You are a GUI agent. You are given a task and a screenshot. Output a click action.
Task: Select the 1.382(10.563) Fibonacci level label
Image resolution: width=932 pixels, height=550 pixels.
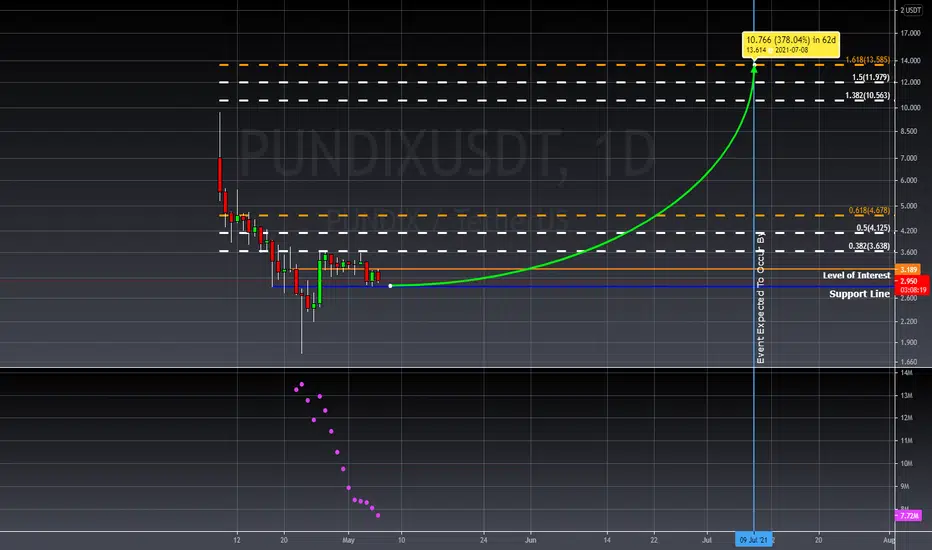[x=867, y=95]
